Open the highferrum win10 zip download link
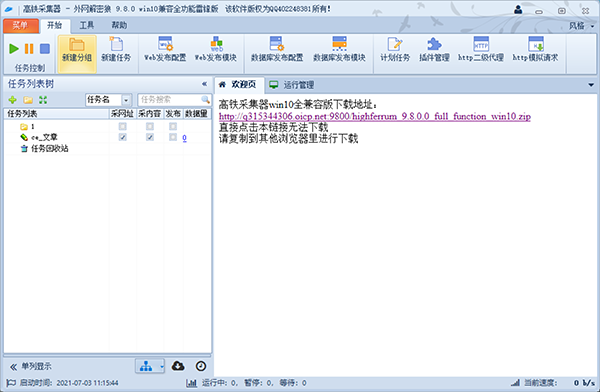Image resolution: width=600 pixels, height=392 pixels. [375, 116]
